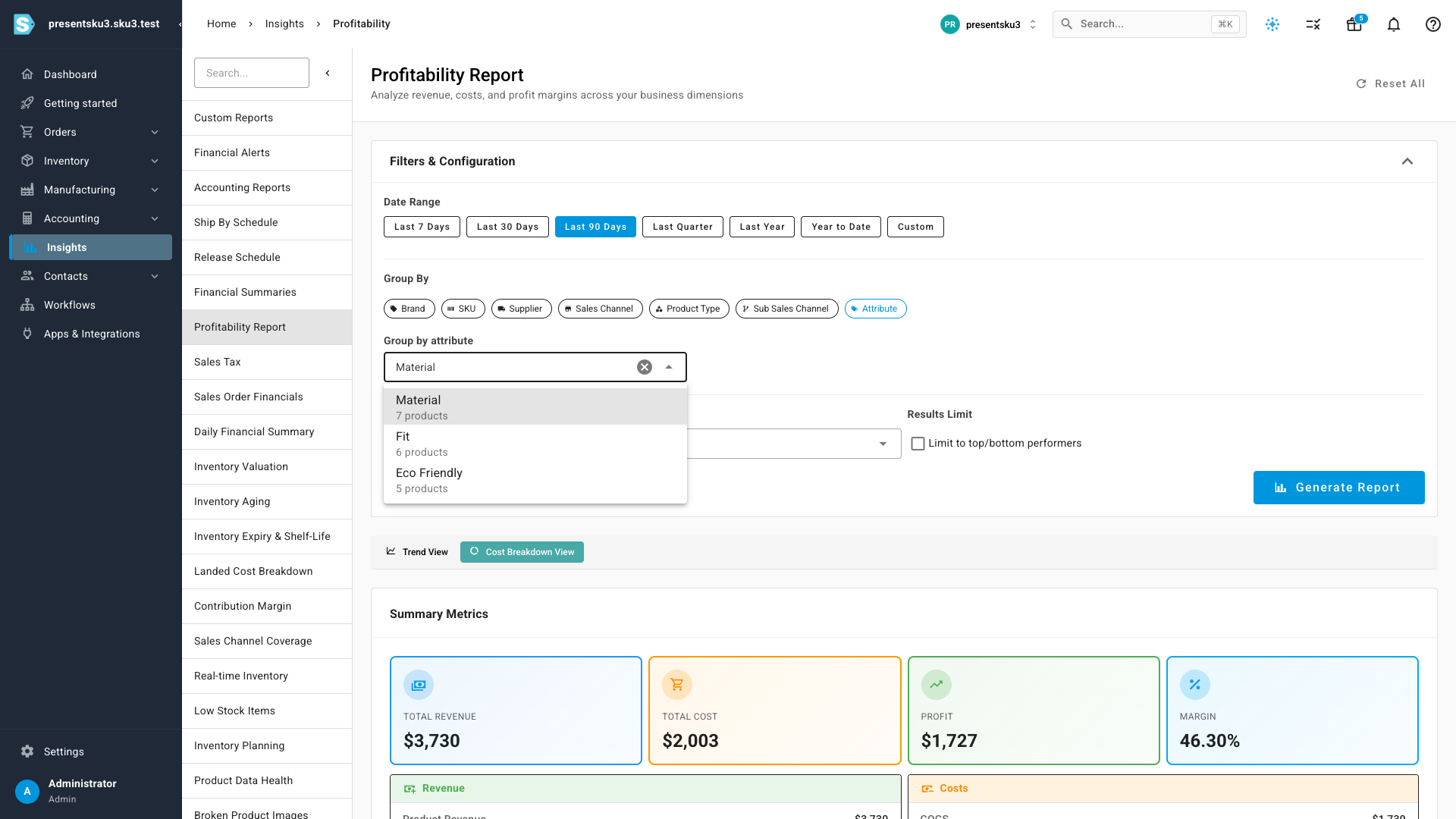
Task: Open Financial Alerts report
Action: pos(267,152)
